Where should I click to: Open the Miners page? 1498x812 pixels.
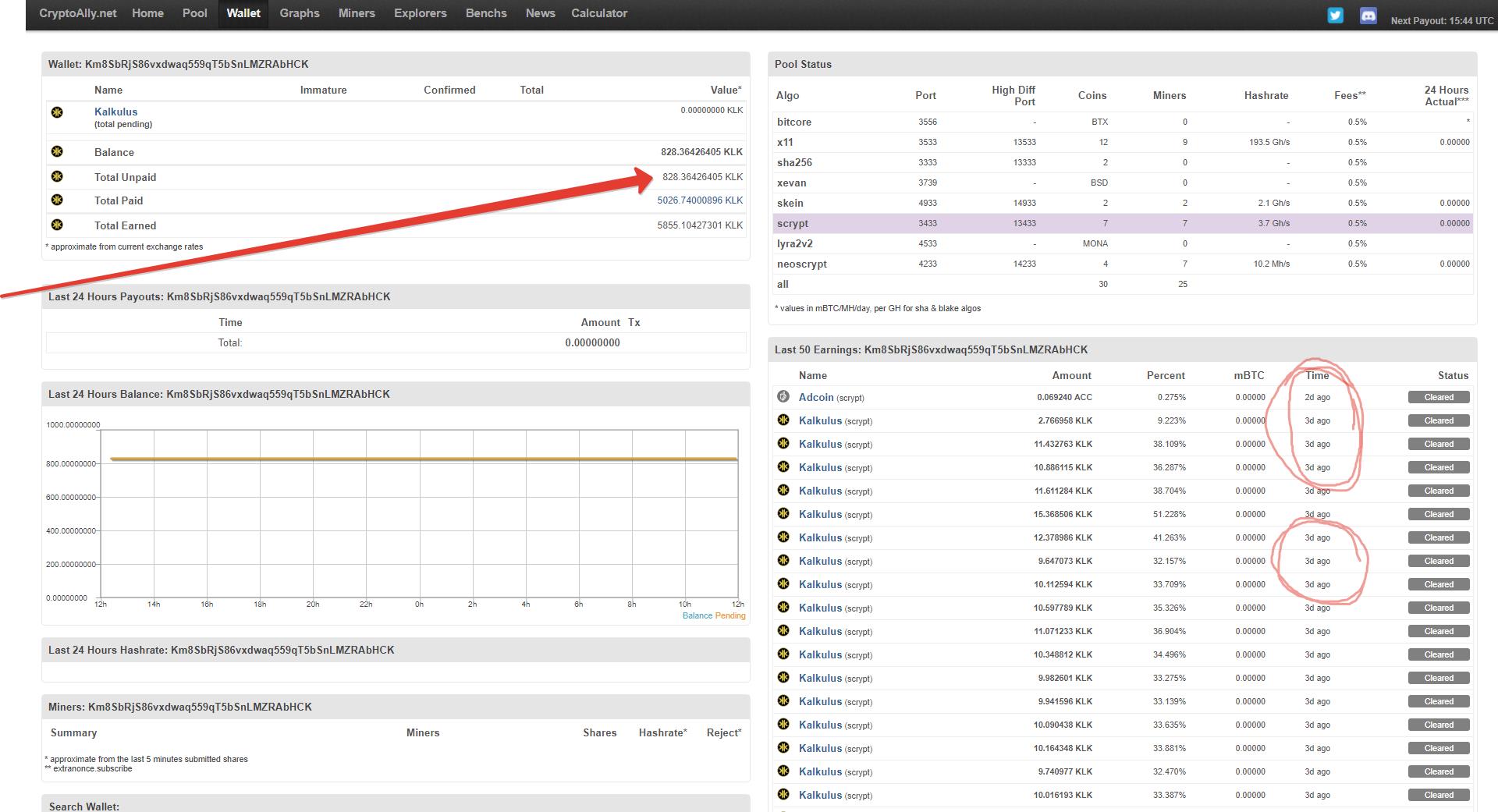coord(357,13)
